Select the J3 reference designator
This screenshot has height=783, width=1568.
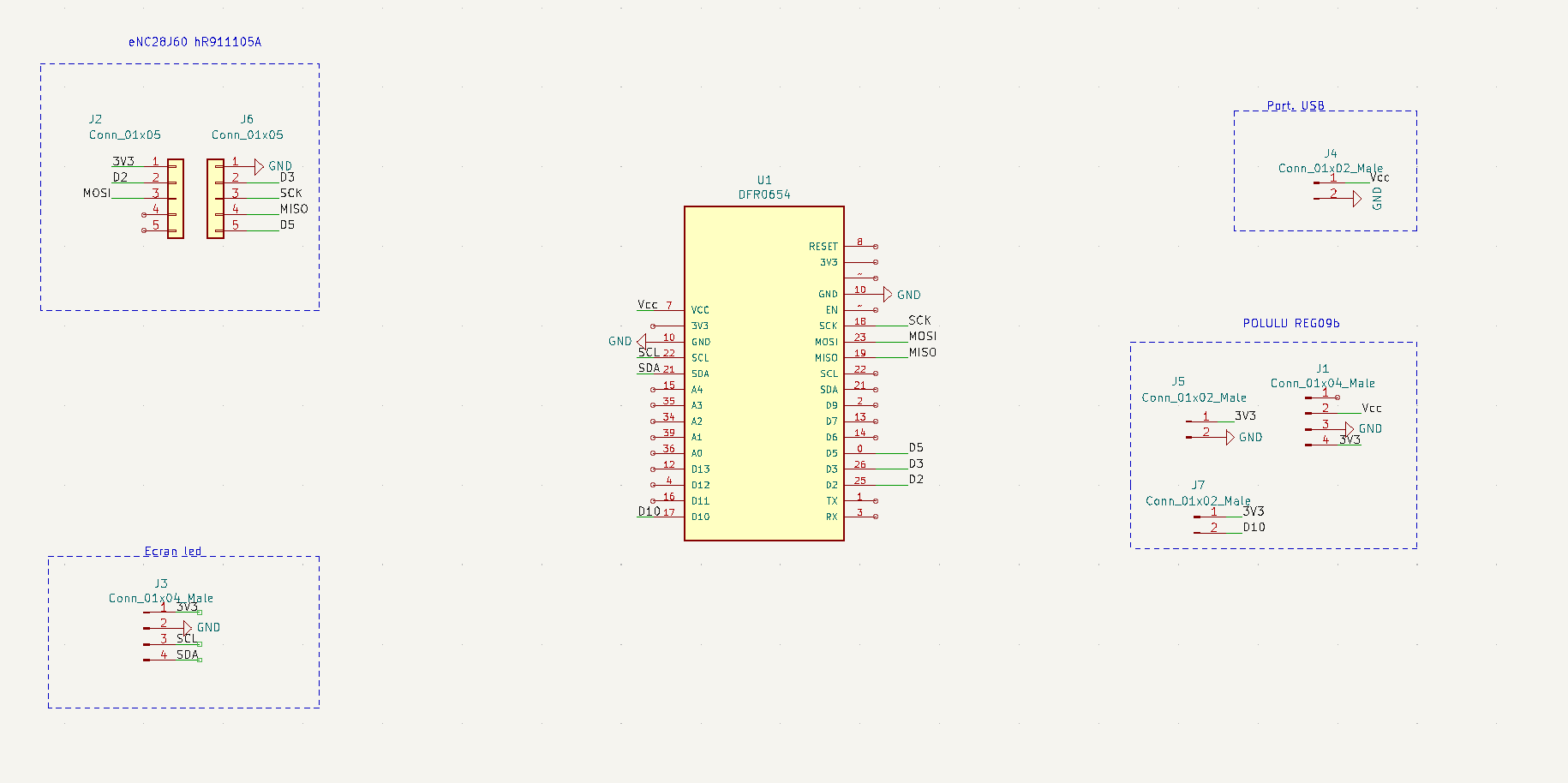point(161,583)
